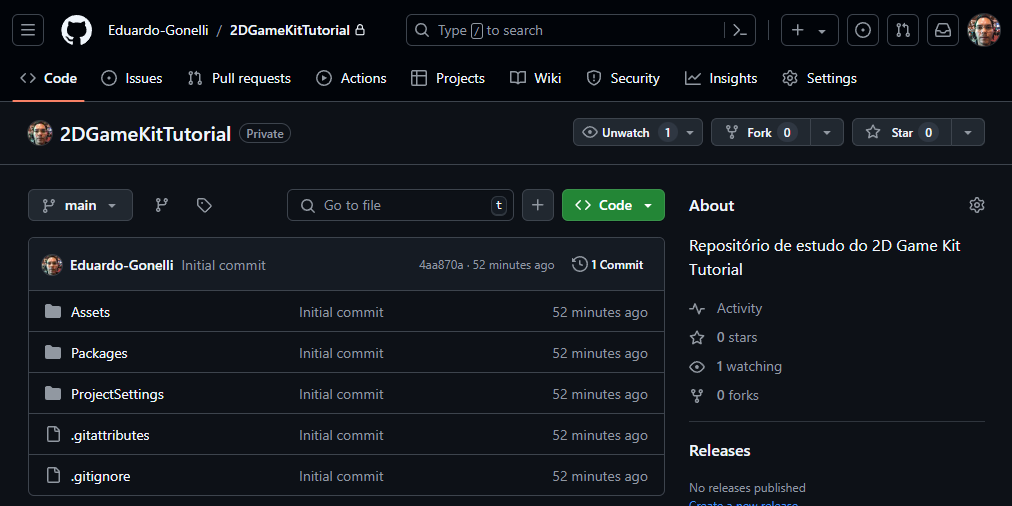The width and height of the screenshot is (1012, 506).
Task: Switch to the Settings tab
Action: point(819,79)
